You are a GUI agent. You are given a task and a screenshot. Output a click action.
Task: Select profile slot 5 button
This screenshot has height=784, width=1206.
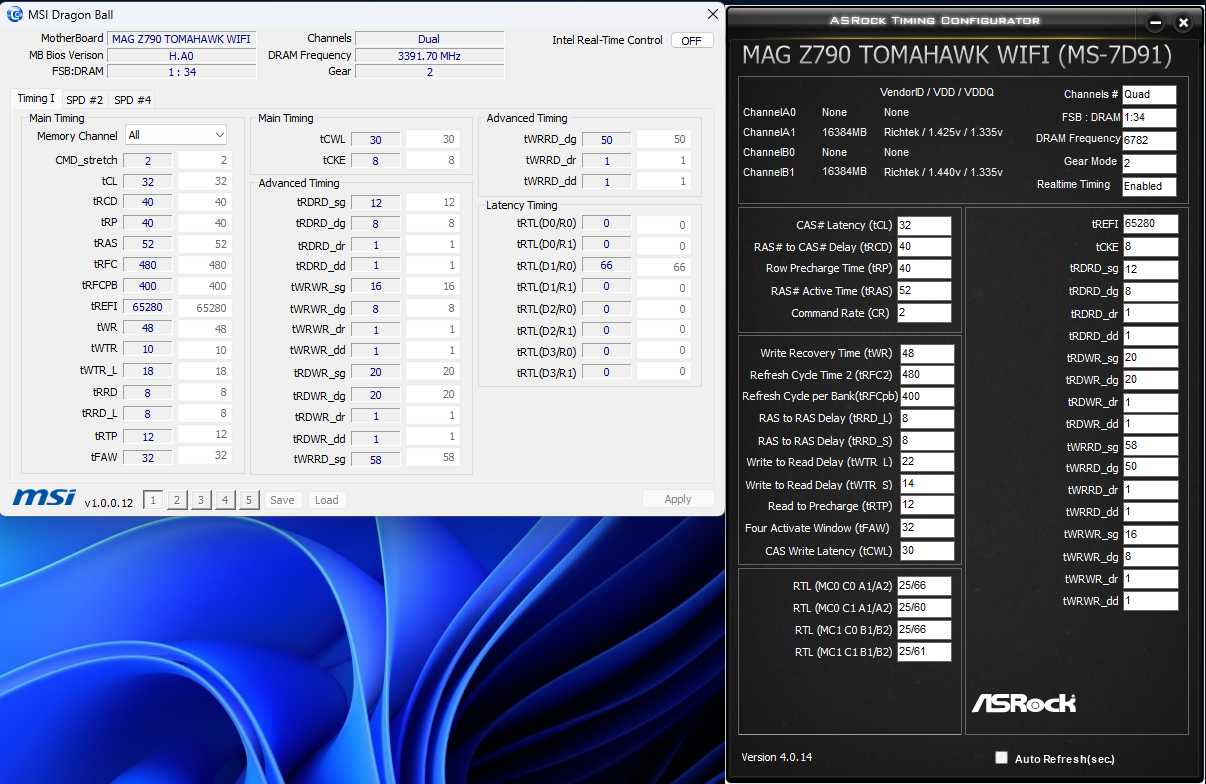[249, 500]
